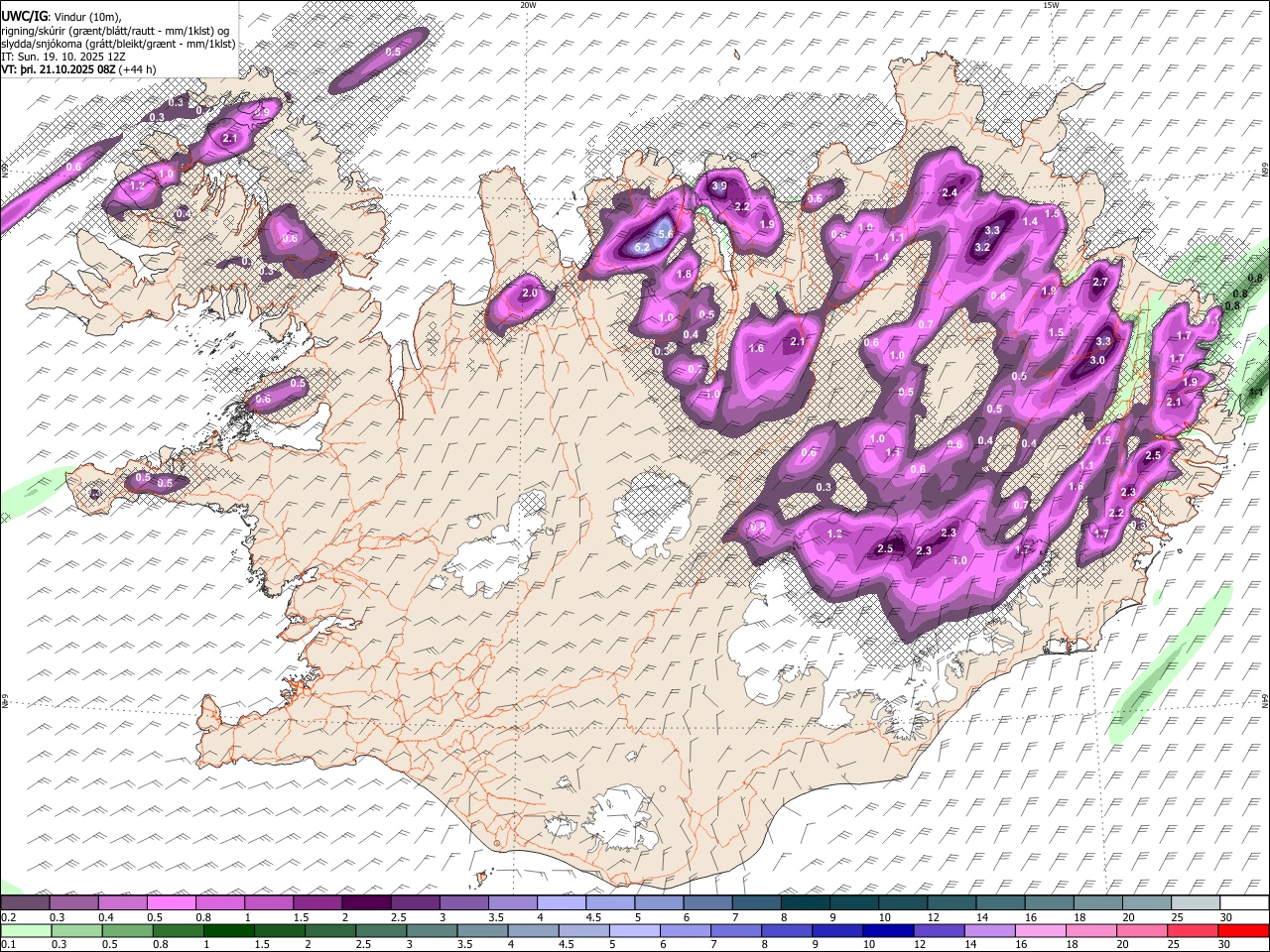Pick the light pink 16 swatch in bottom legend
Screen dimensions: 1270x952
tap(1041, 930)
